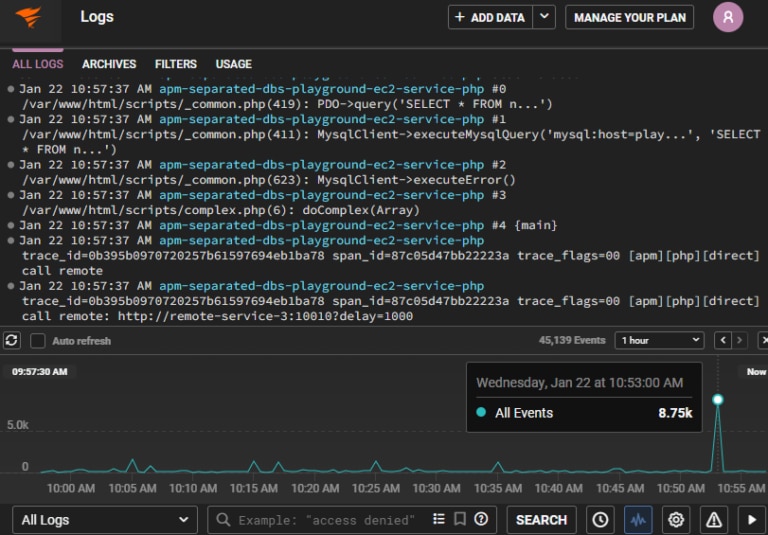Enable the Auto refresh checkbox

38,341
